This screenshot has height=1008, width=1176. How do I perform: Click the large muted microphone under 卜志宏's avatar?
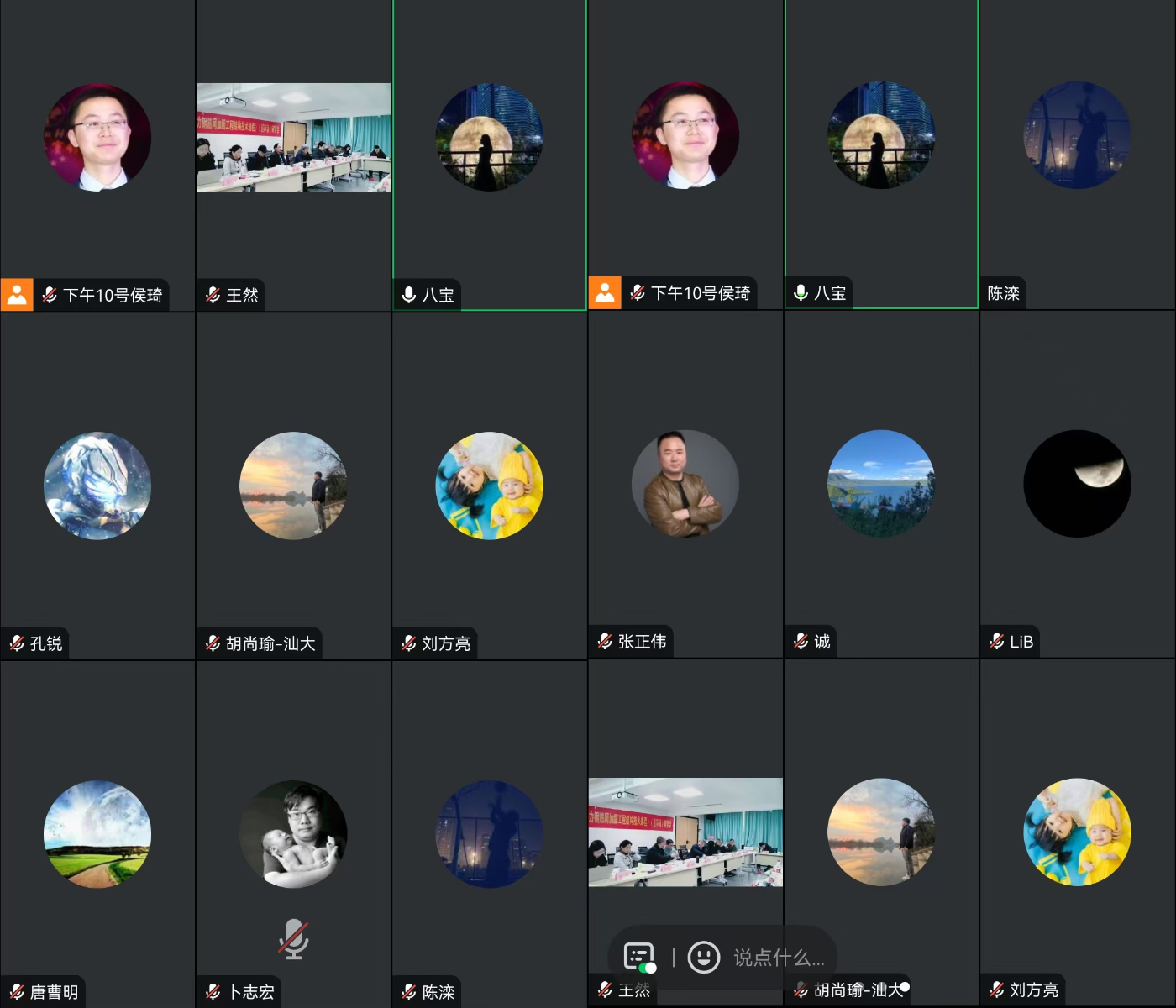click(x=293, y=938)
